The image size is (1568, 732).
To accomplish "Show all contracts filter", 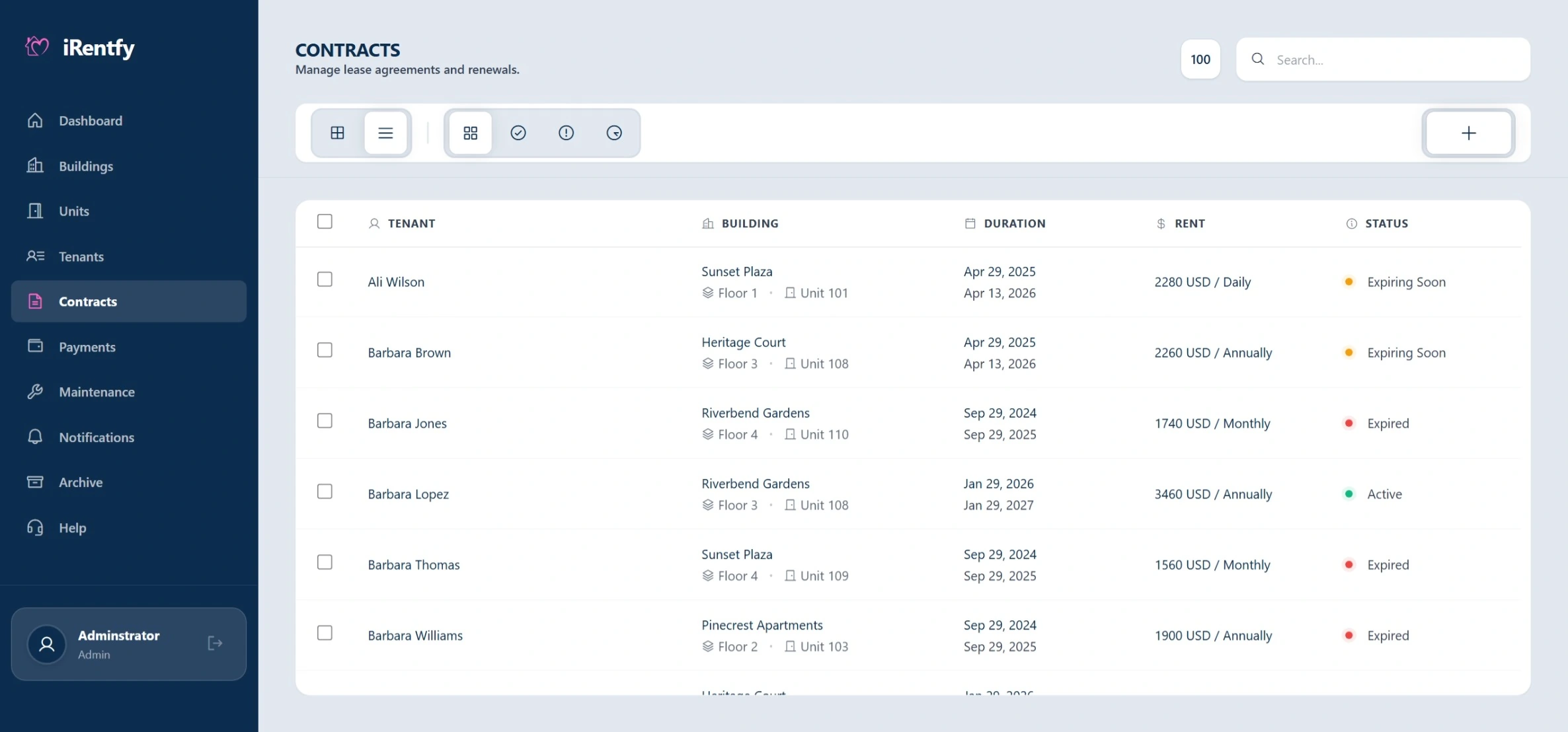I will point(470,133).
